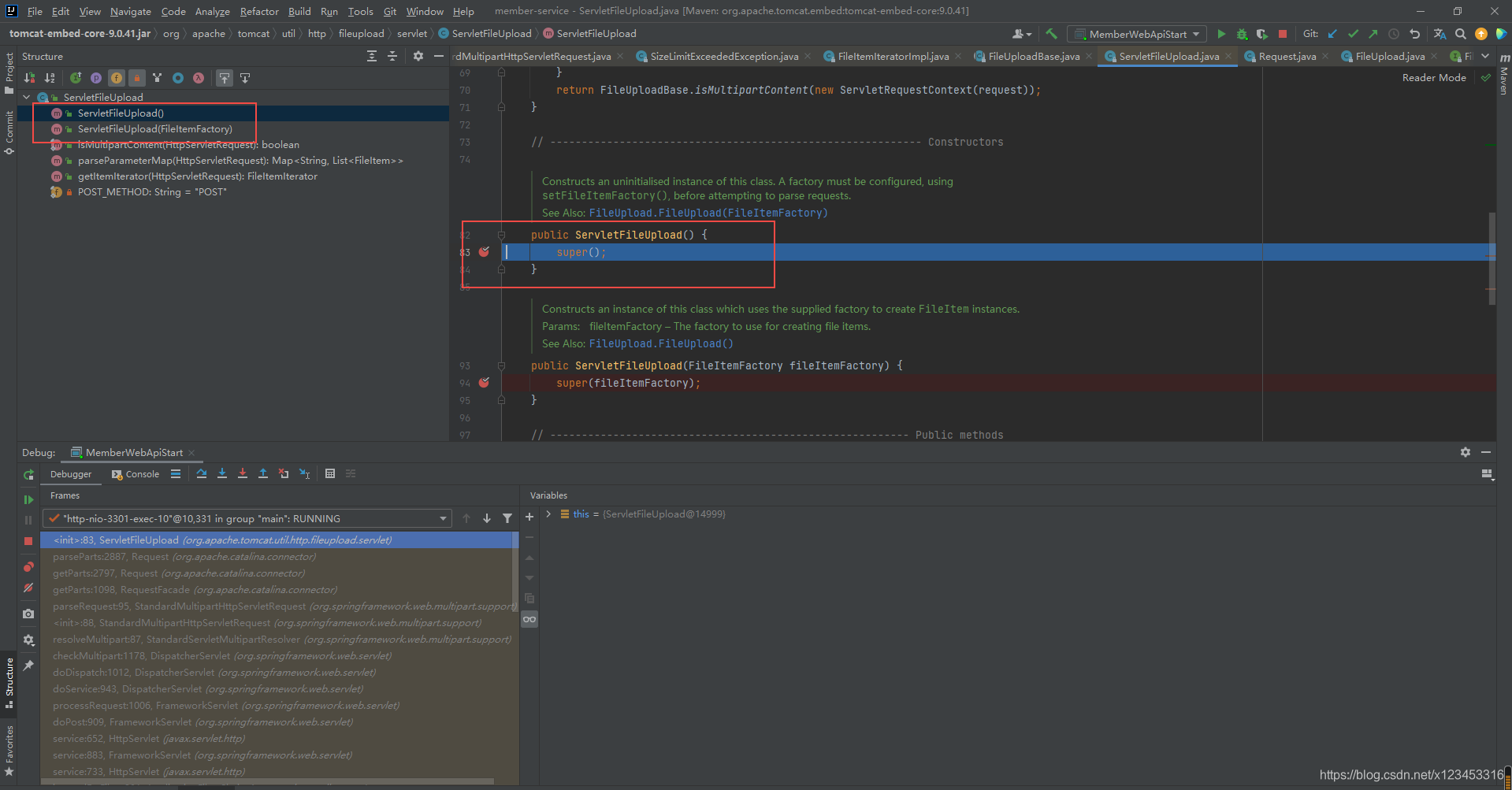Roll back changes with undo arrow icon

click(x=1414, y=34)
